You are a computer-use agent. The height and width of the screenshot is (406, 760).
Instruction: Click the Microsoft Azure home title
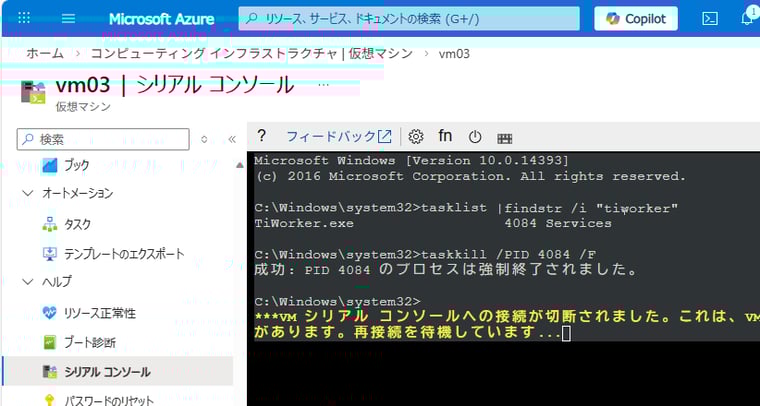161,19
